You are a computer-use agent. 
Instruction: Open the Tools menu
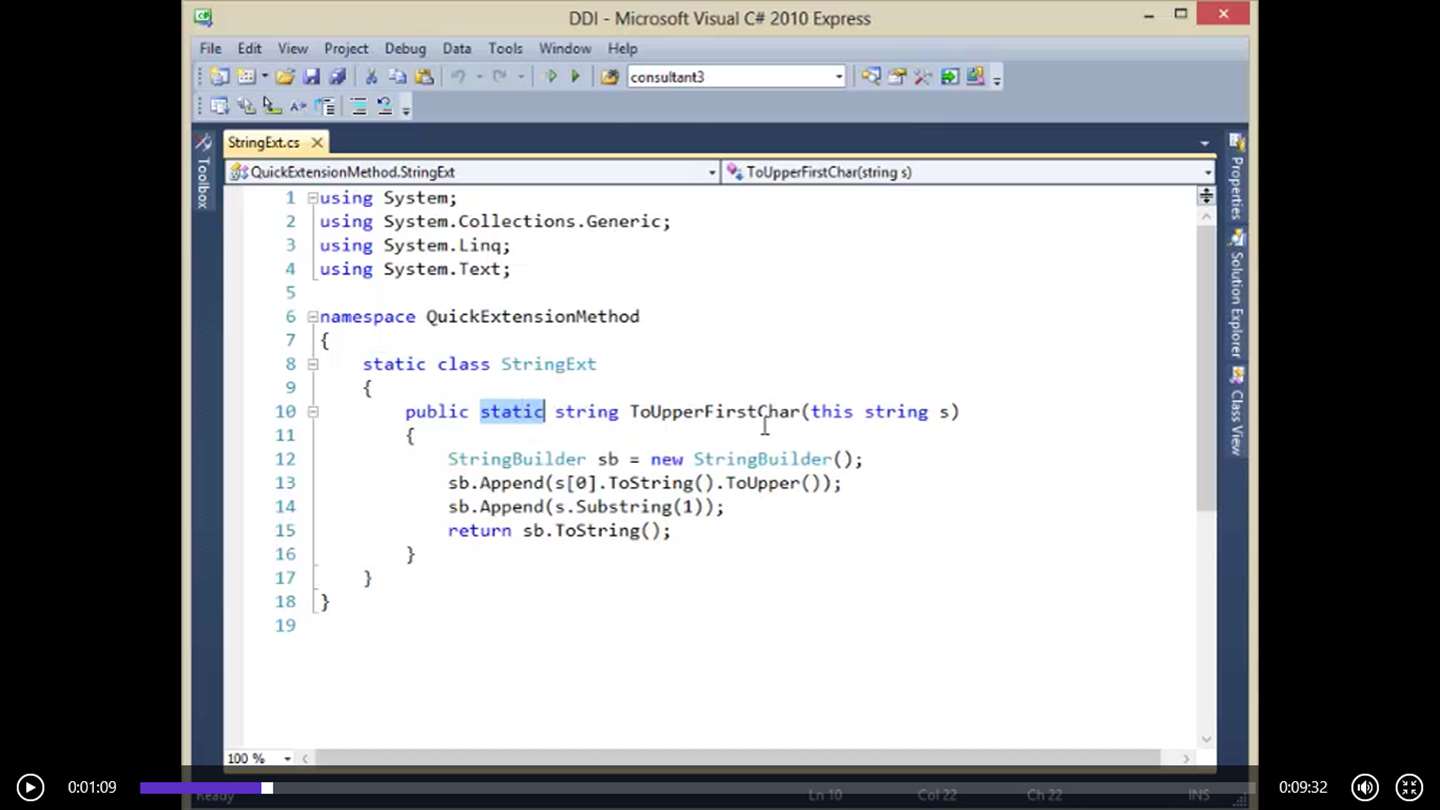pos(505,48)
